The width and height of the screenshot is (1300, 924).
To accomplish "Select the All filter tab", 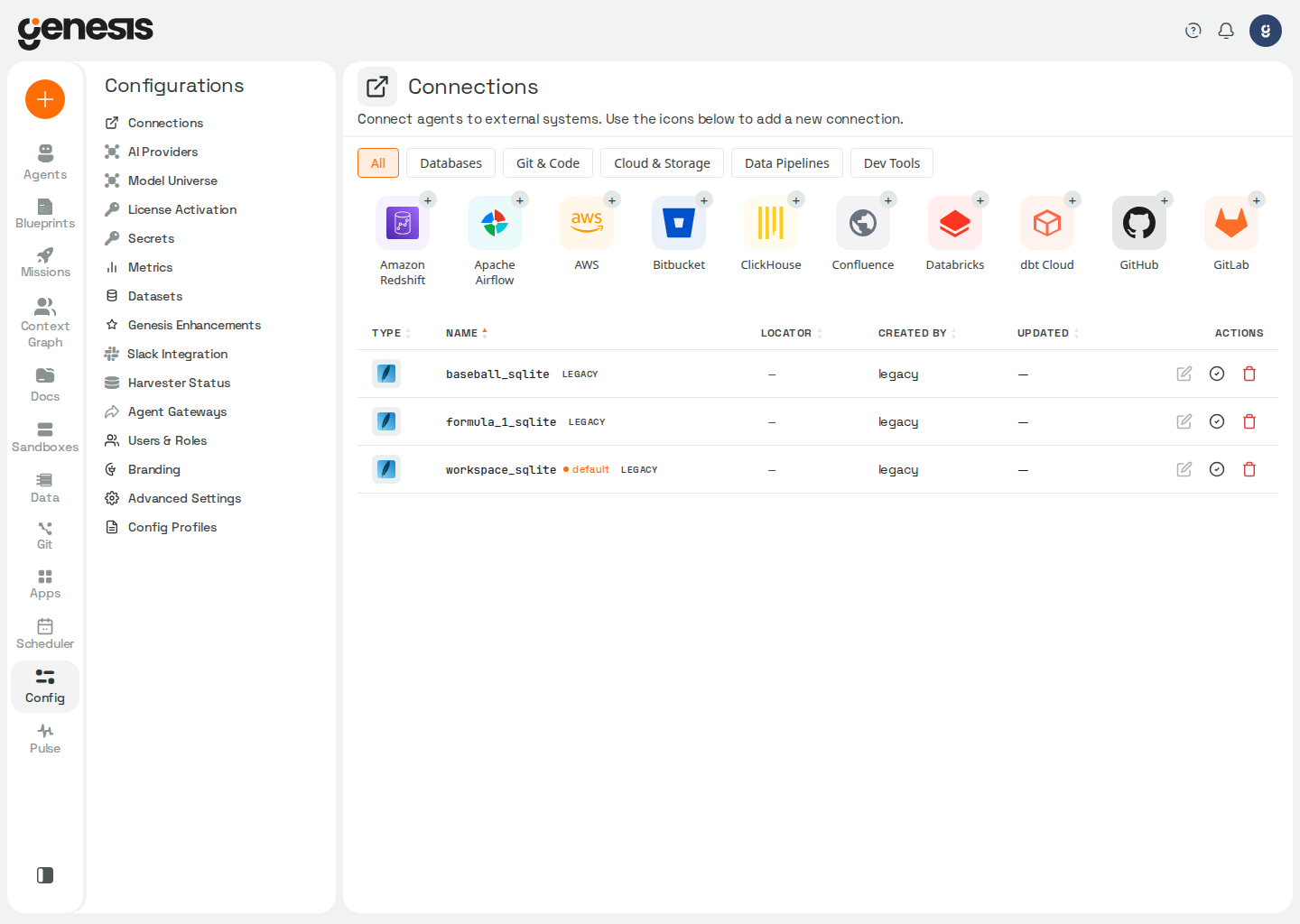I will pos(378,163).
